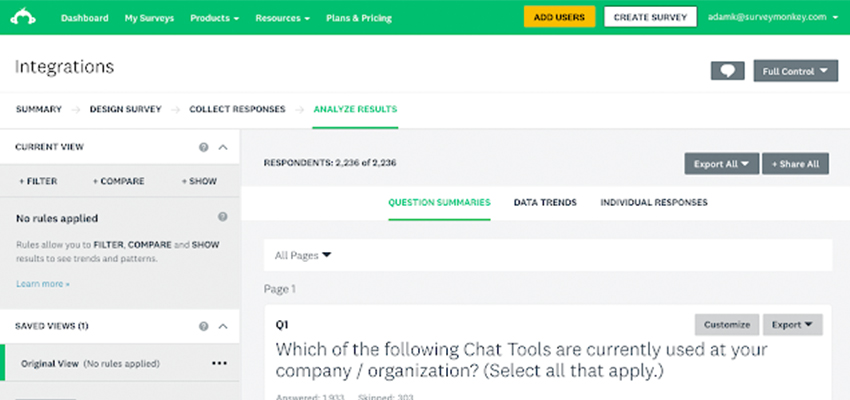Click the Q1 Chat Tools question text
Image resolution: width=850 pixels, height=400 pixels.
tap(521, 360)
